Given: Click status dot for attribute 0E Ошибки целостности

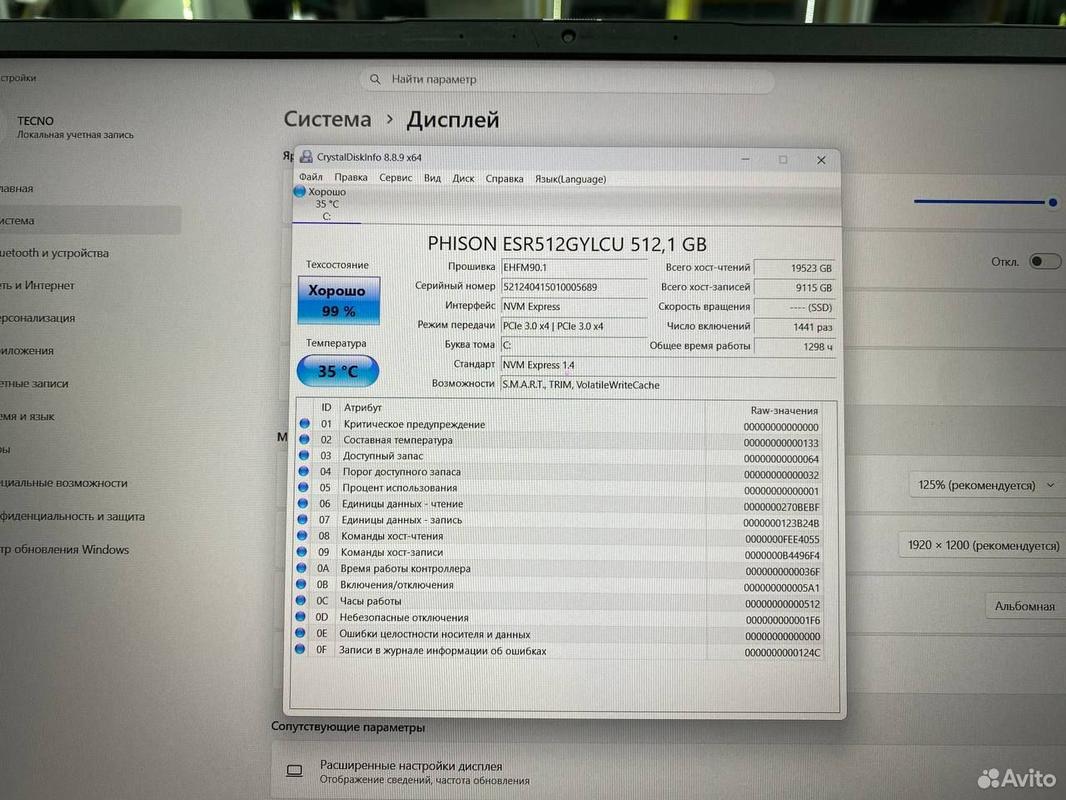Looking at the screenshot, I should coord(300,633).
